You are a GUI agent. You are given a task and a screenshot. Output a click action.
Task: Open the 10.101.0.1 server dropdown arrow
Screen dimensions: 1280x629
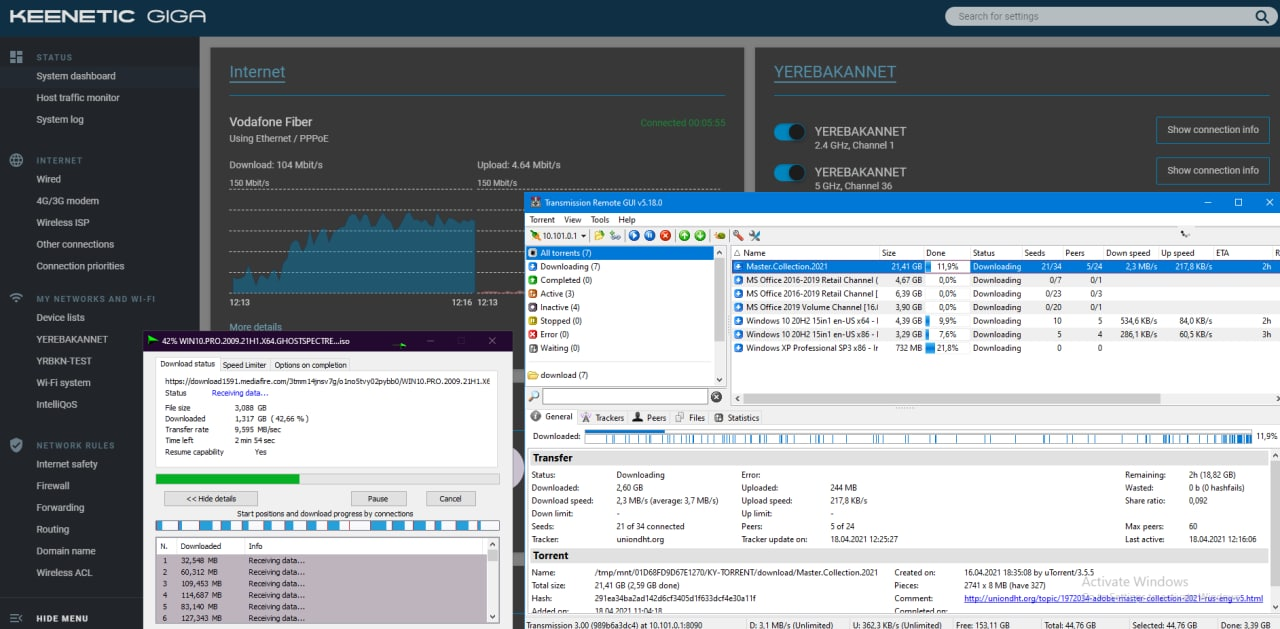(583, 236)
